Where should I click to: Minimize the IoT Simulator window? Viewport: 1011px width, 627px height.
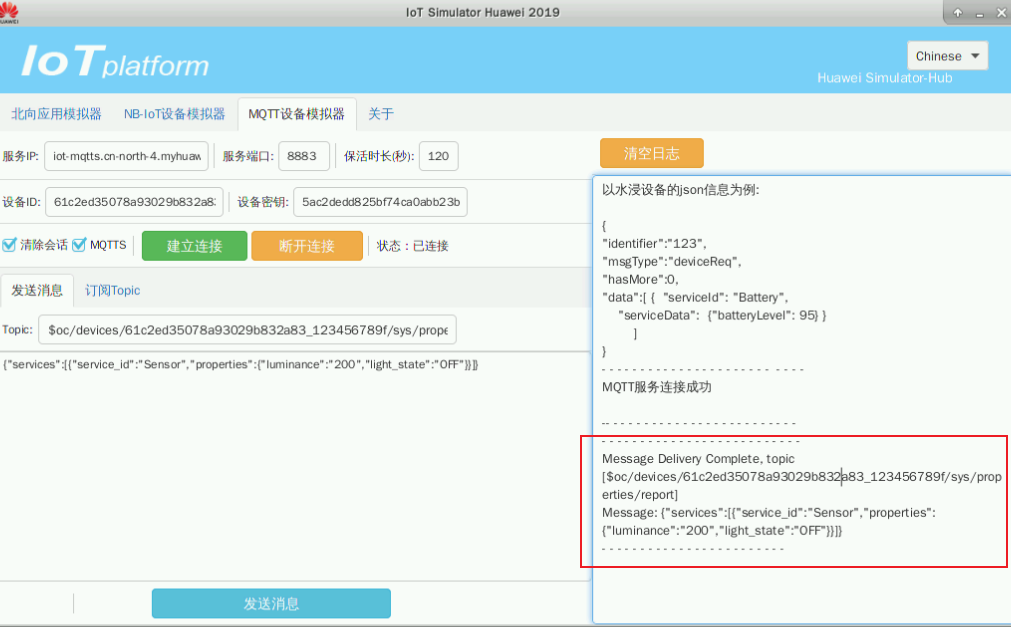(x=979, y=14)
